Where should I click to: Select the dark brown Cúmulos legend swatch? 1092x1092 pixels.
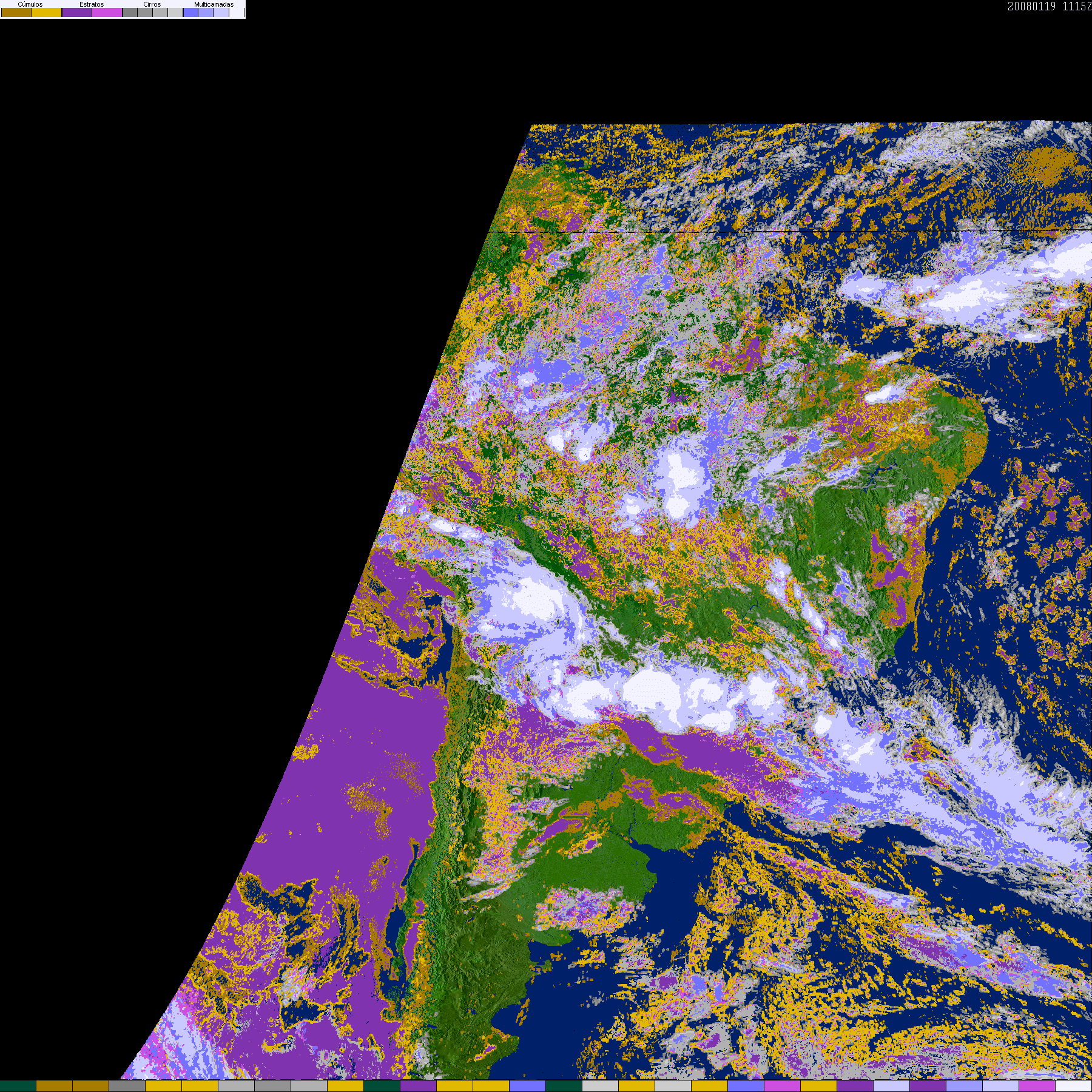point(16,12)
